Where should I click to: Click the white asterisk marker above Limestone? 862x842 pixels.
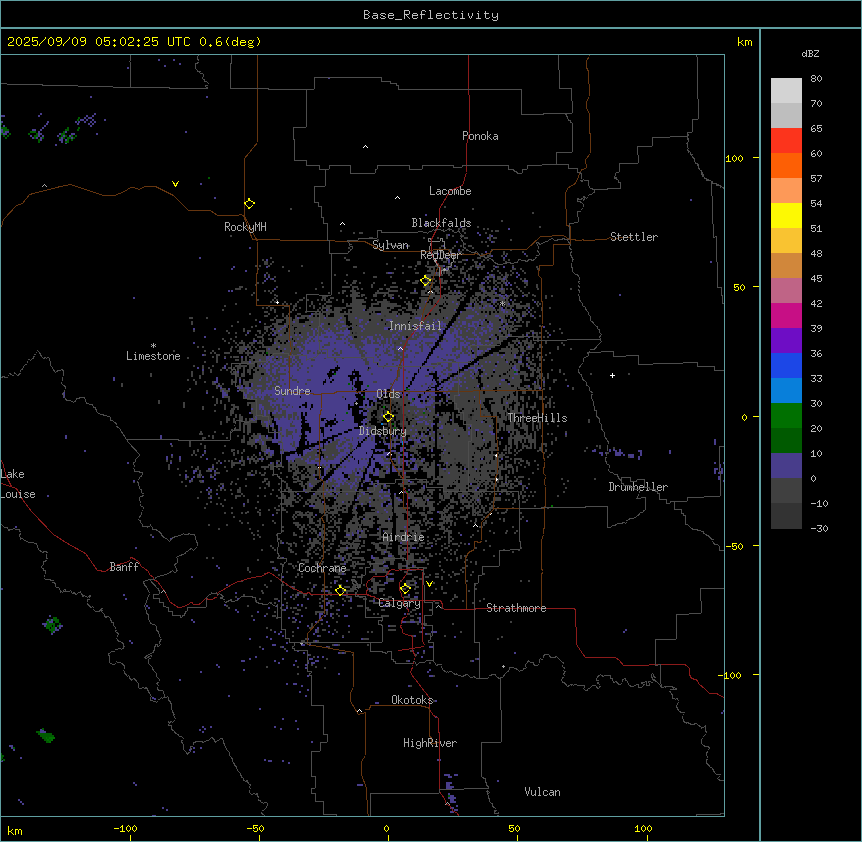tap(153, 346)
